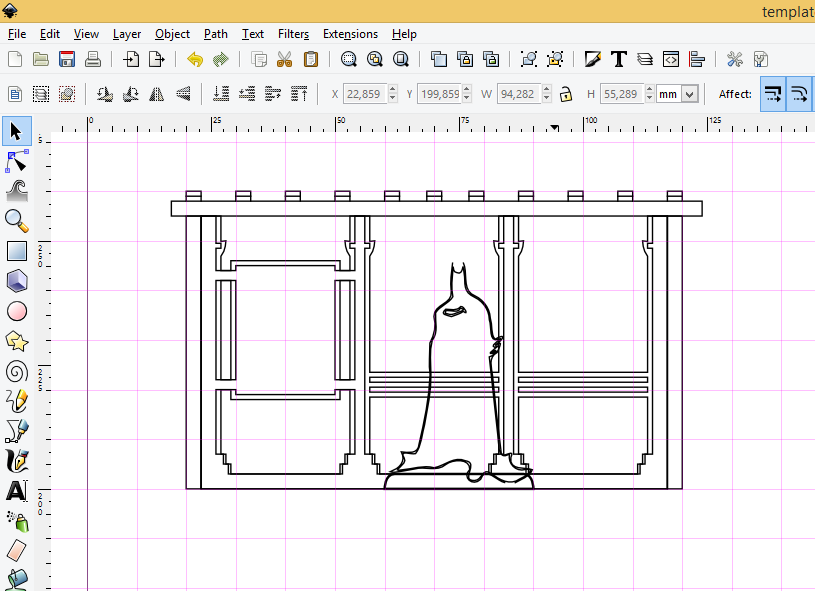Select the Selector arrow tool

click(17, 131)
